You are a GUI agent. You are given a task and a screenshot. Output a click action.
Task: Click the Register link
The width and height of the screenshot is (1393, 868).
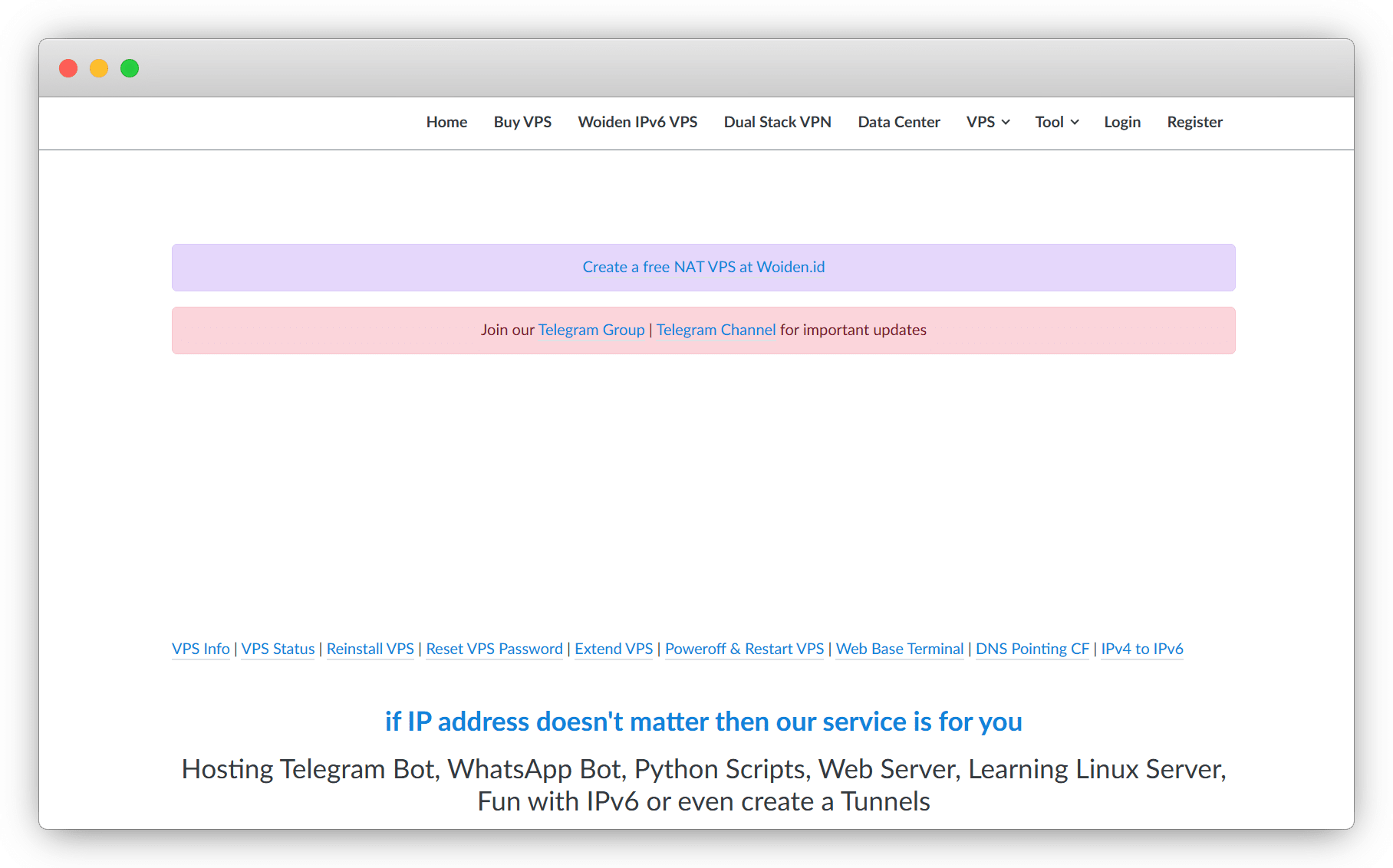click(1194, 122)
